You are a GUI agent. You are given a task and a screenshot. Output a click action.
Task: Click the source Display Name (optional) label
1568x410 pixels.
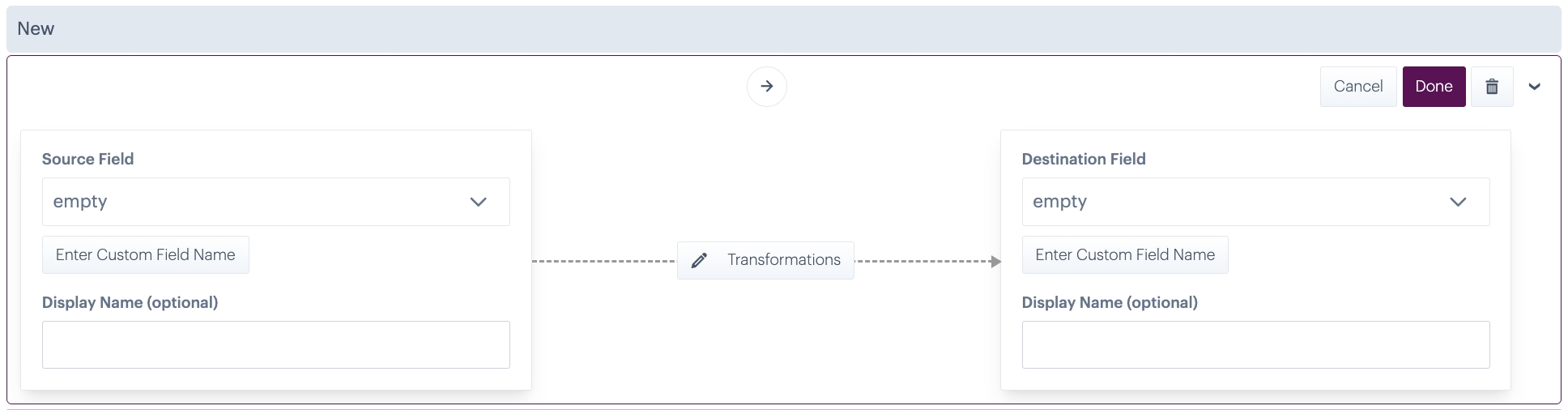pyautogui.click(x=130, y=302)
